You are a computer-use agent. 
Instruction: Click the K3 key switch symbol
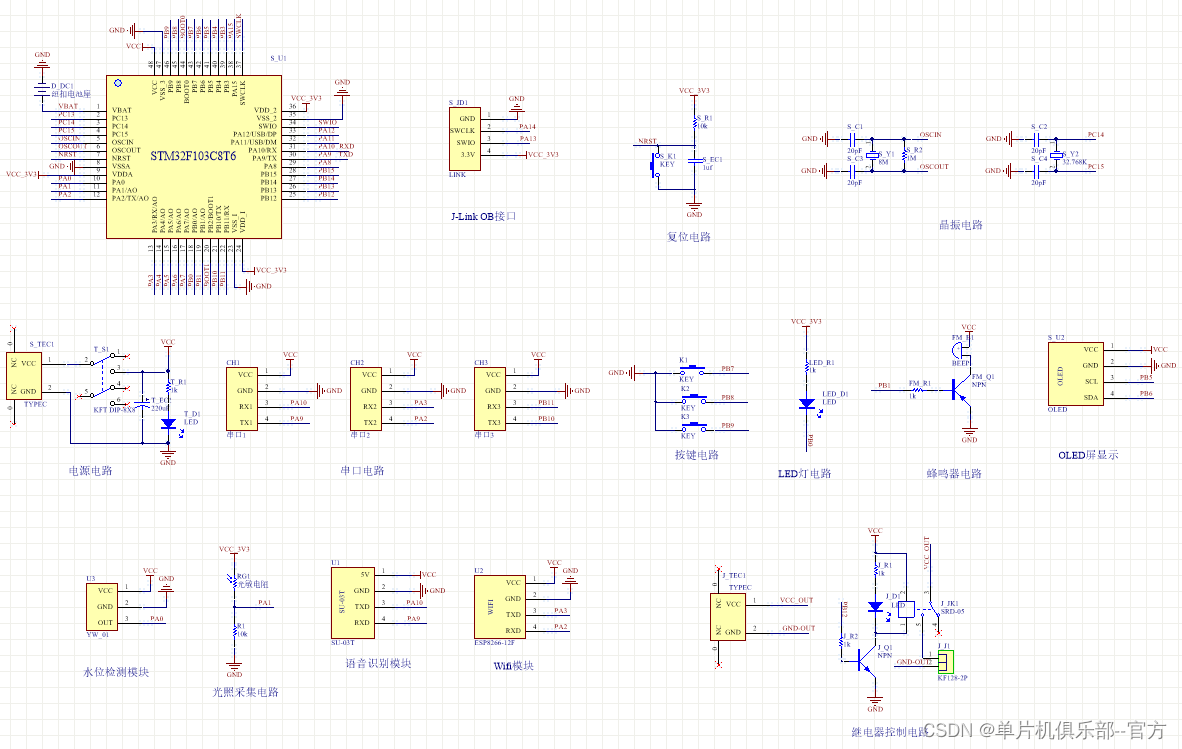tap(693, 427)
